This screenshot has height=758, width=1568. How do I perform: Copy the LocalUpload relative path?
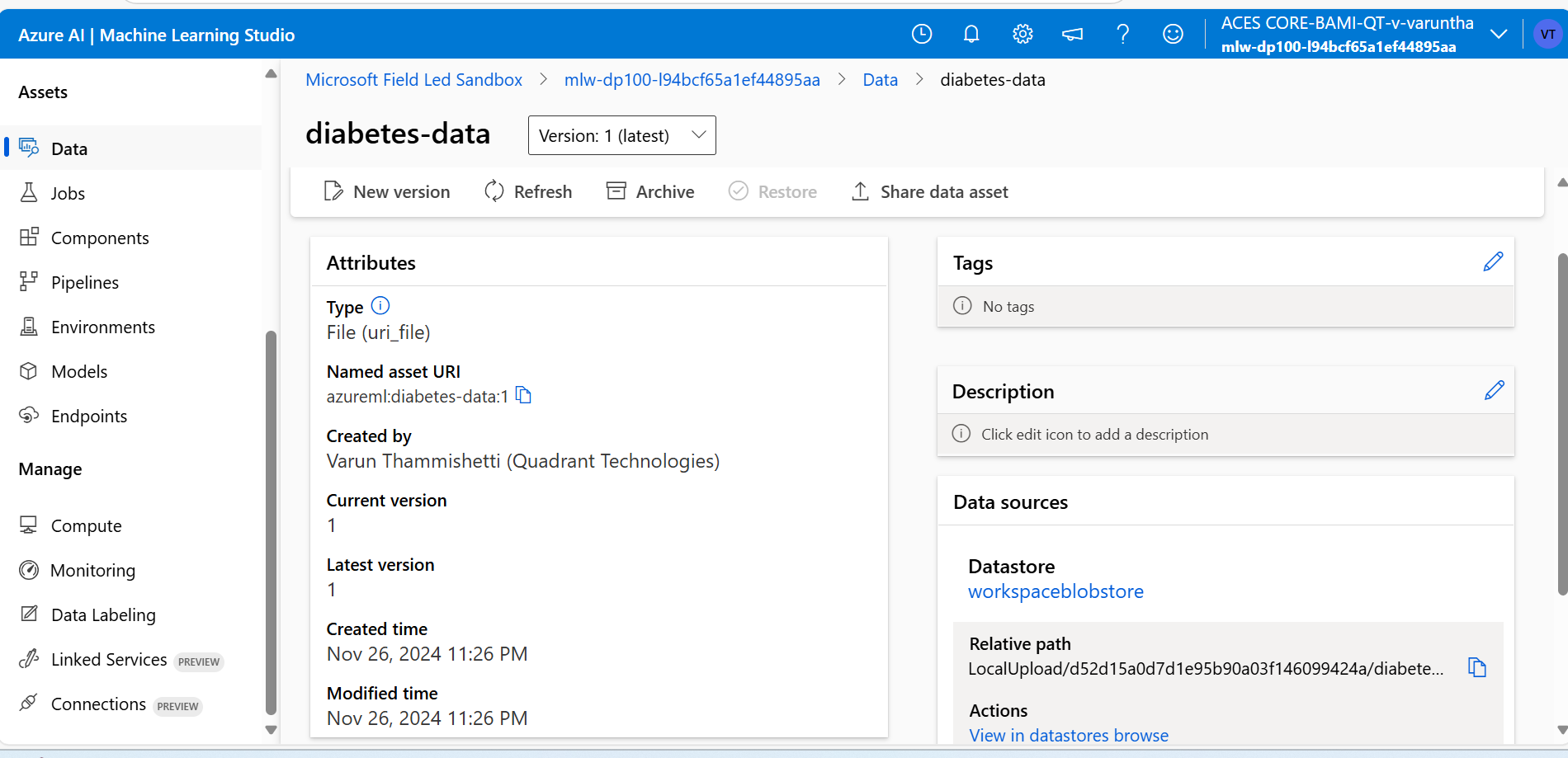1476,667
